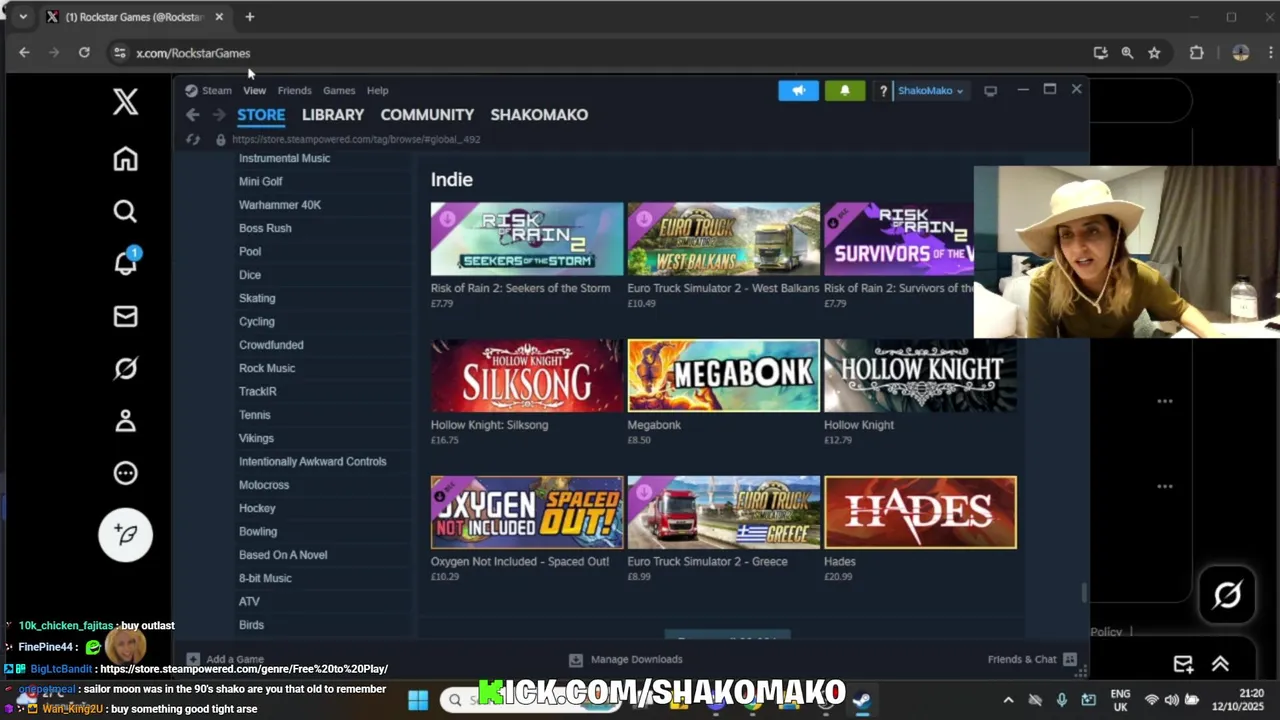Viewport: 1280px width, 720px height.
Task: Select 8-bit Music tag
Action: click(265, 579)
